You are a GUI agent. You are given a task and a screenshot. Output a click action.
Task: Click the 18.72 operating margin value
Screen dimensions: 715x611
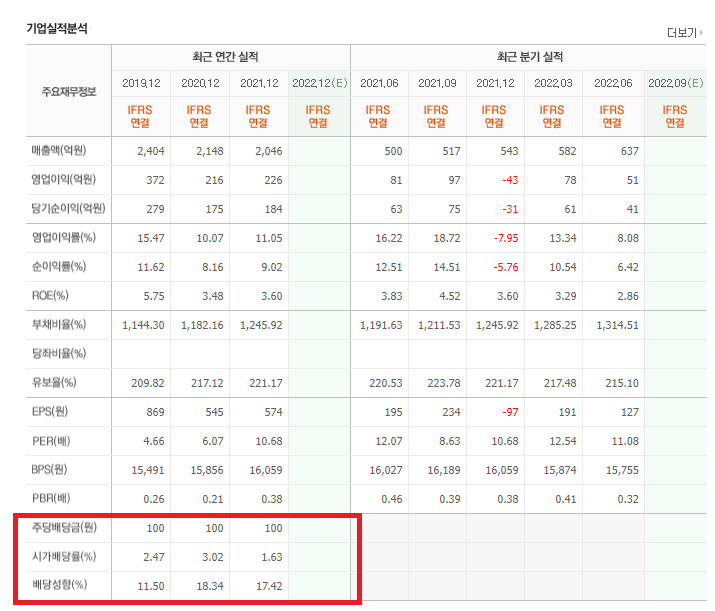point(447,238)
